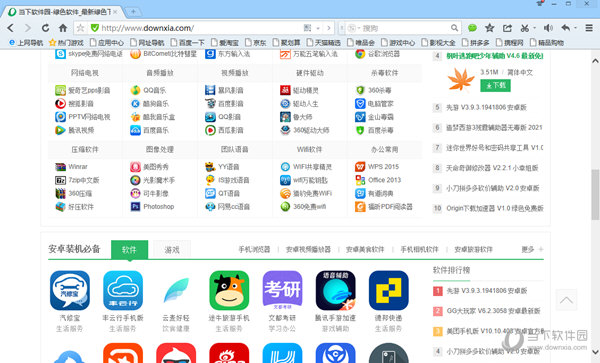This screenshot has height=363, width=600.
Task: Click the Photoshop icon in 图像处理
Action: (135, 207)
